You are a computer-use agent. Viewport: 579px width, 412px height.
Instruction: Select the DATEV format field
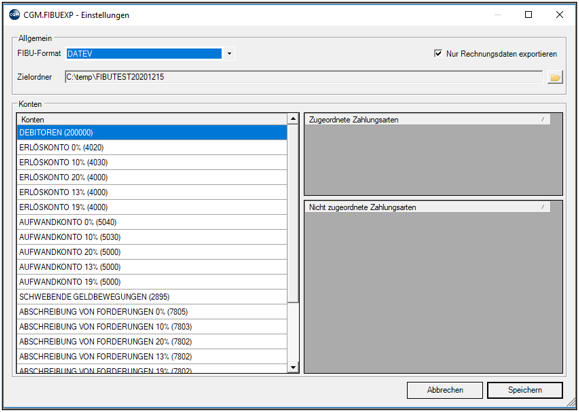144,54
